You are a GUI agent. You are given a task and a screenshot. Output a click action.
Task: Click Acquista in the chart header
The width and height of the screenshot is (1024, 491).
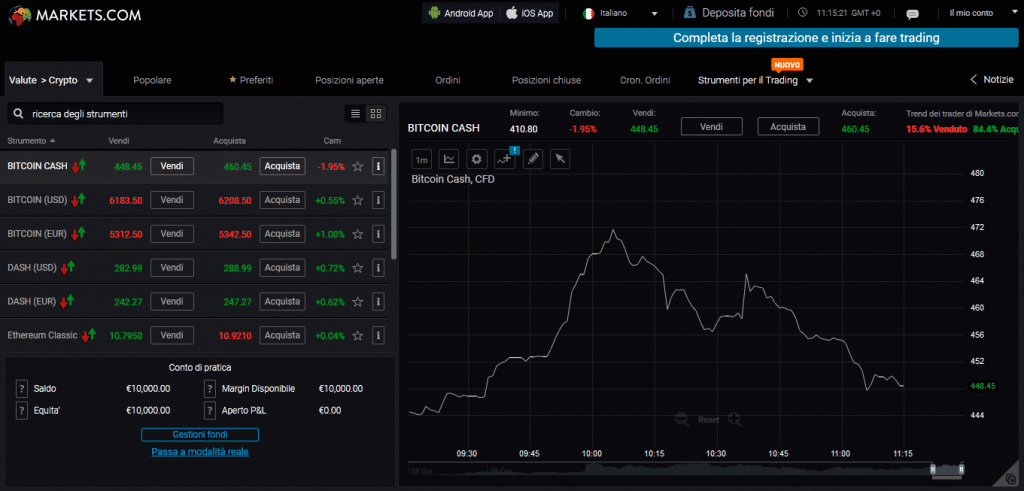pyautogui.click(x=788, y=126)
